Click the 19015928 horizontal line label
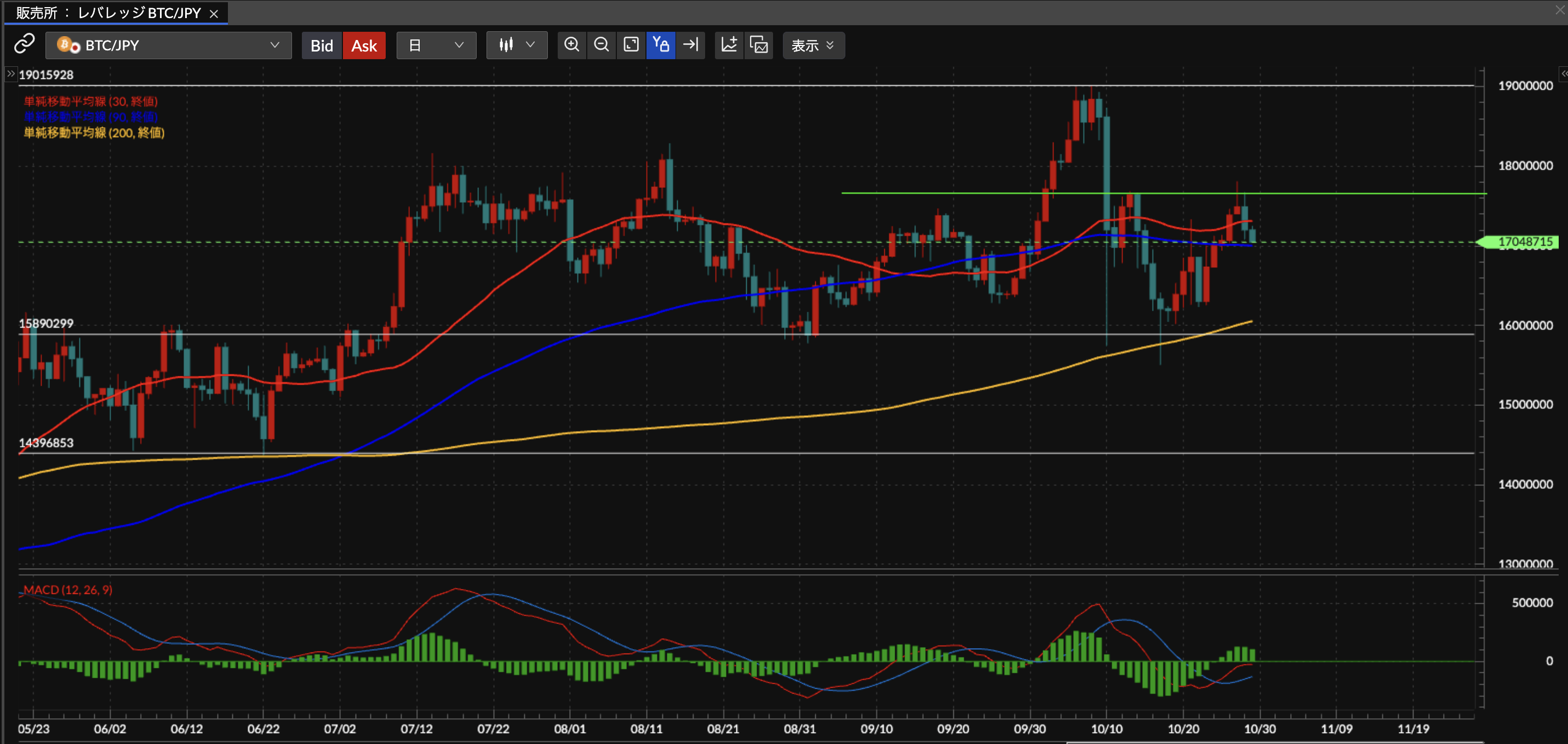This screenshot has width=1568, height=744. click(46, 75)
